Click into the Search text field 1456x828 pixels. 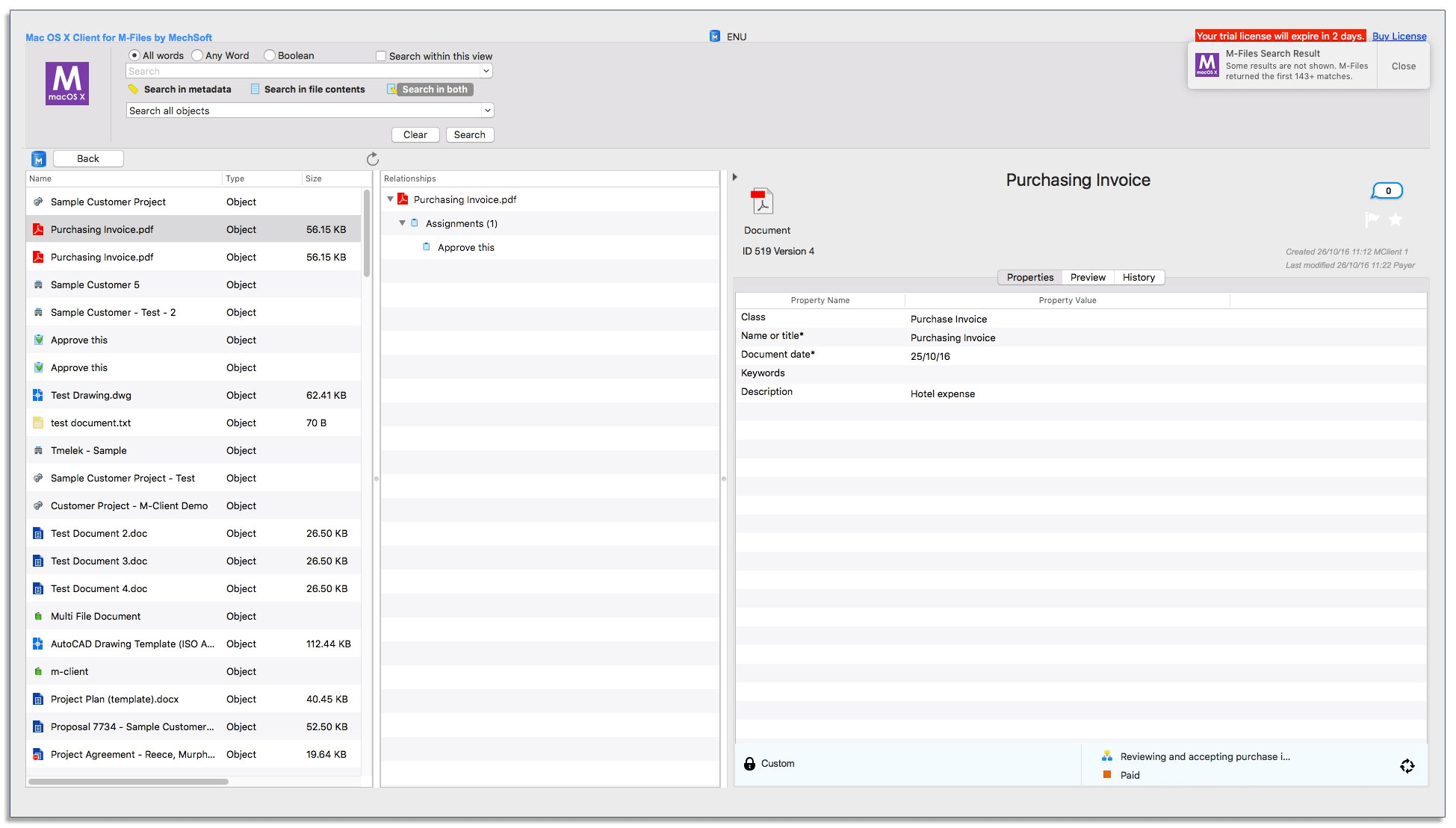click(303, 71)
